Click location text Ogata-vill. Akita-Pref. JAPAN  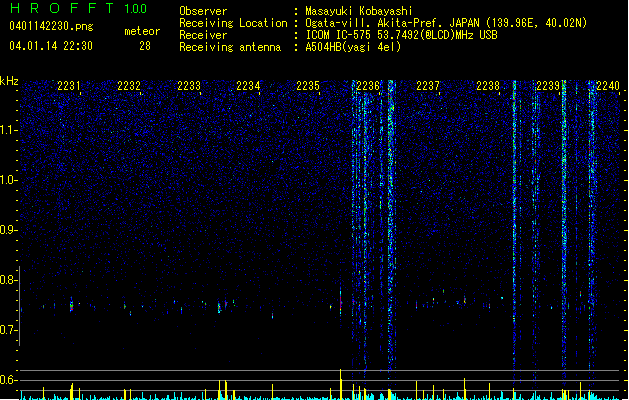point(392,23)
